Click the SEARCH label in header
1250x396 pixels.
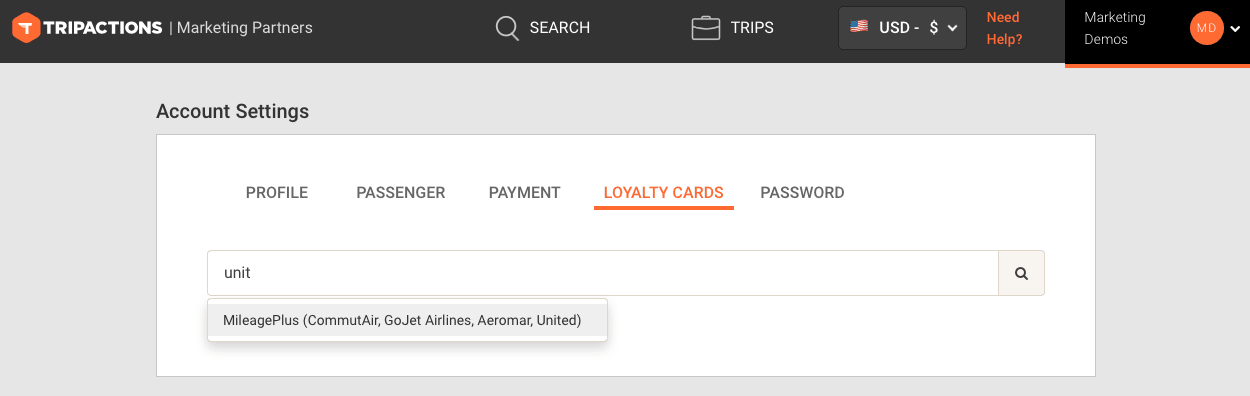560,28
